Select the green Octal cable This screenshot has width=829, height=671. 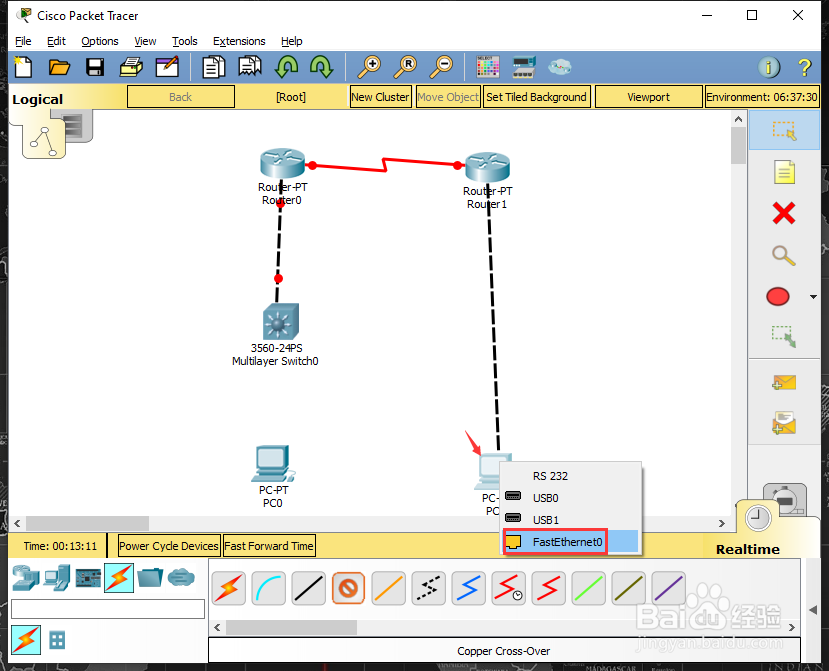pos(588,588)
